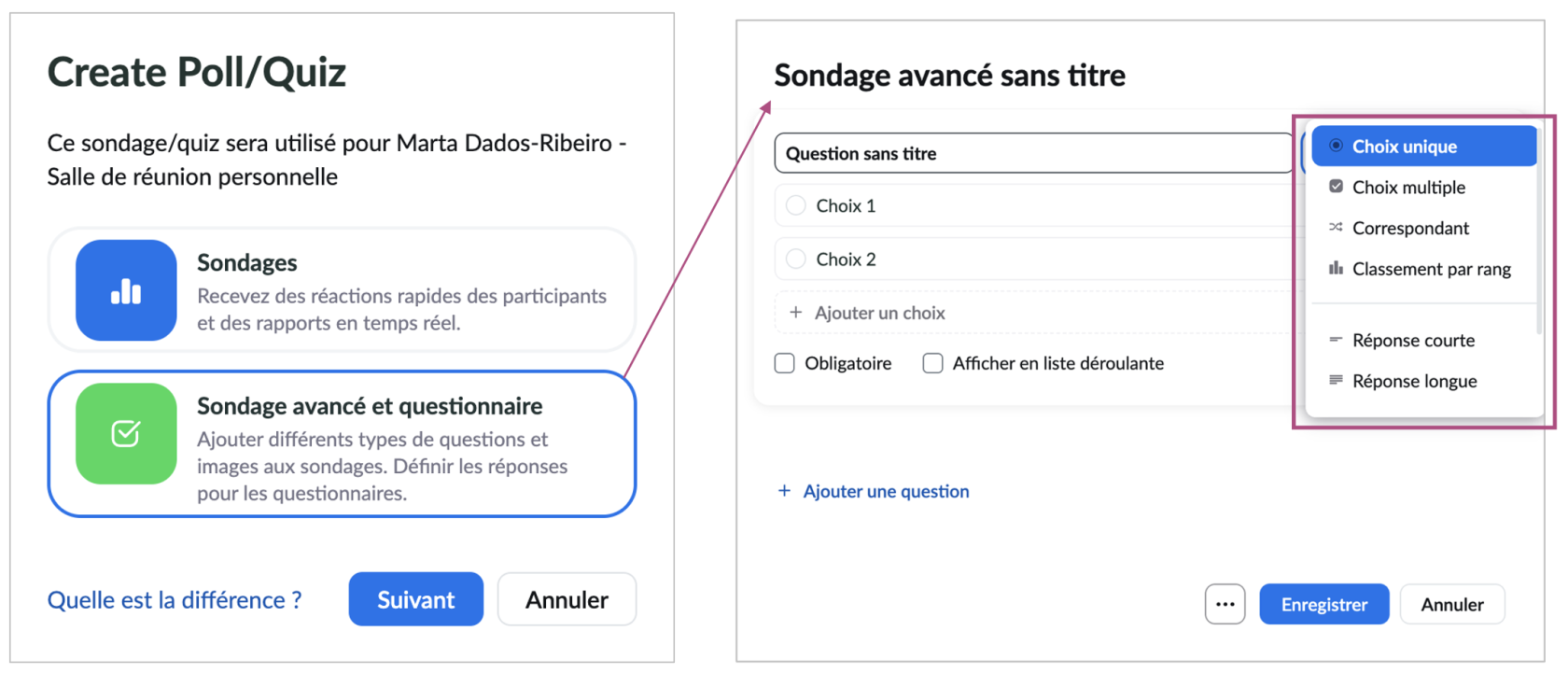Click the blue Sondages bar chart icon
This screenshot has width=1568, height=673.
[x=126, y=290]
